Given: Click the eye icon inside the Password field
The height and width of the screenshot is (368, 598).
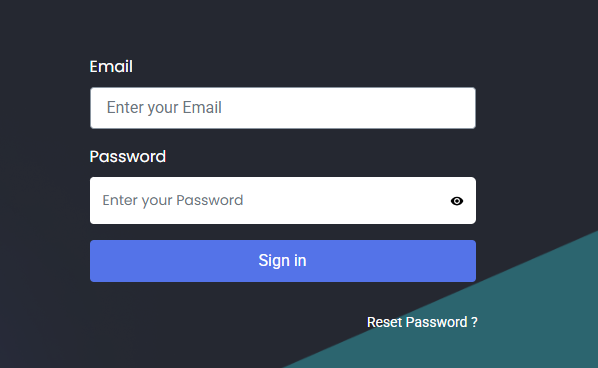Looking at the screenshot, I should (457, 201).
